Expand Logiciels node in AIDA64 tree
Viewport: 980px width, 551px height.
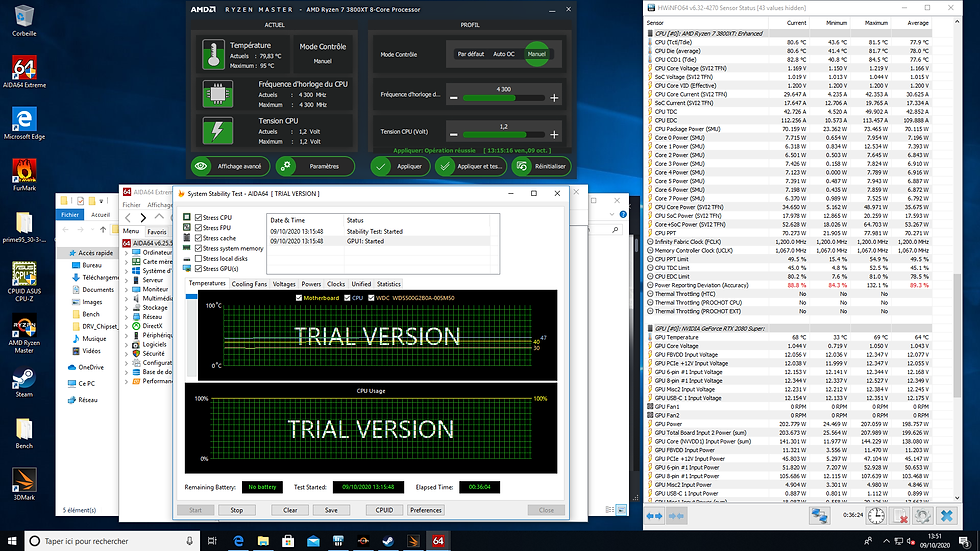[x=127, y=344]
